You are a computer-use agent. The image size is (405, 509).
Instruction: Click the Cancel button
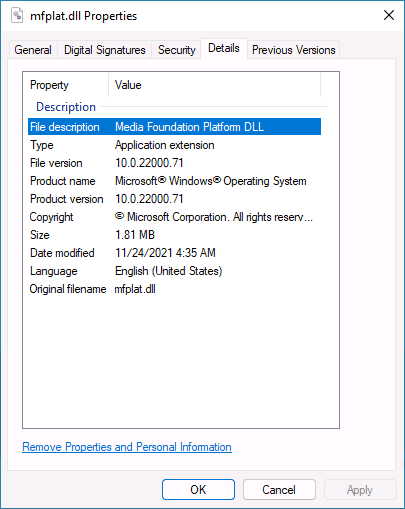click(279, 490)
